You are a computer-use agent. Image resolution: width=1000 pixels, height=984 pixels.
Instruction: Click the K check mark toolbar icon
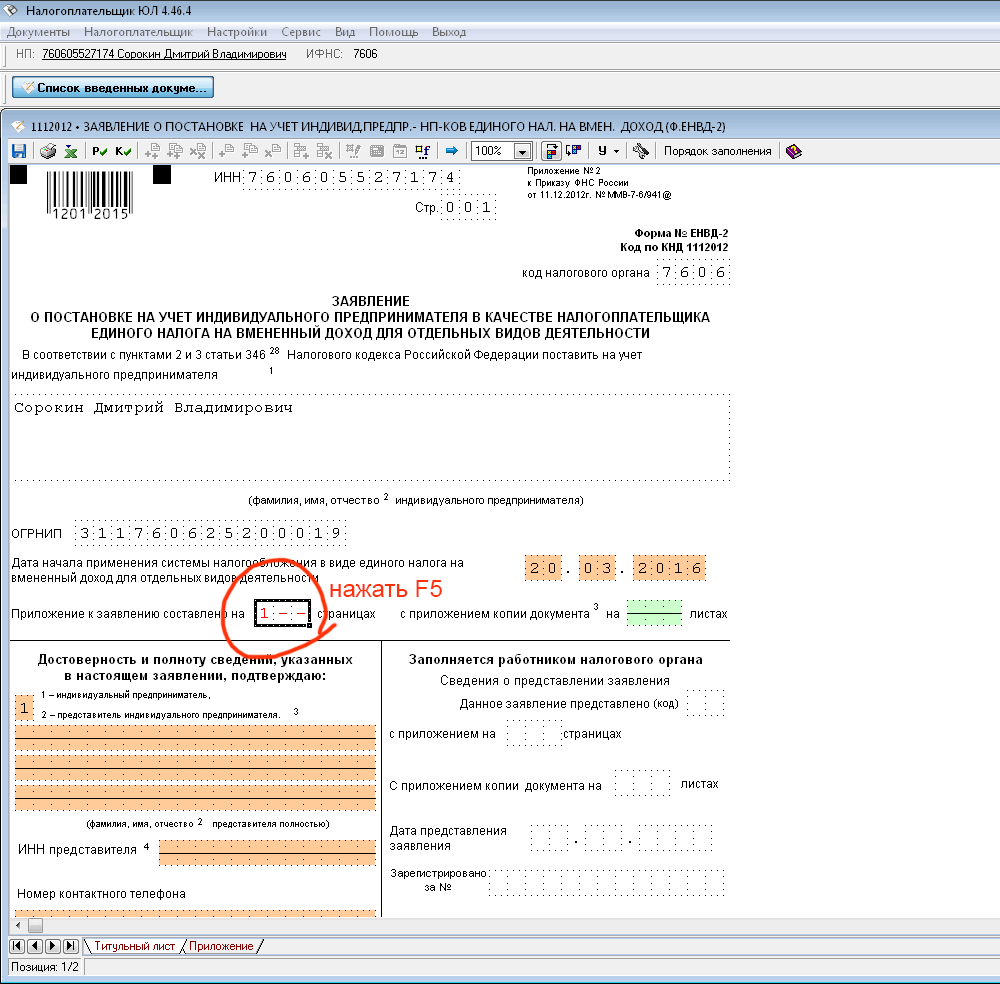point(123,151)
